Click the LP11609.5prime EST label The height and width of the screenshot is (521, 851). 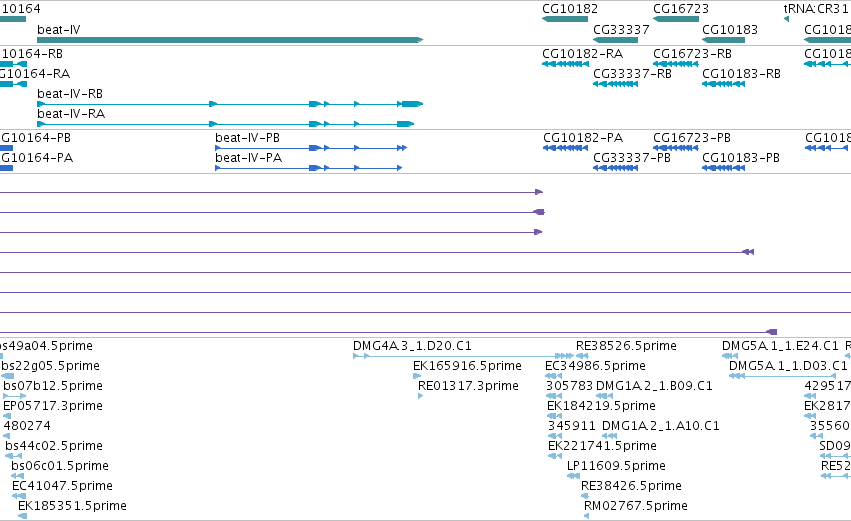pyautogui.click(x=616, y=466)
